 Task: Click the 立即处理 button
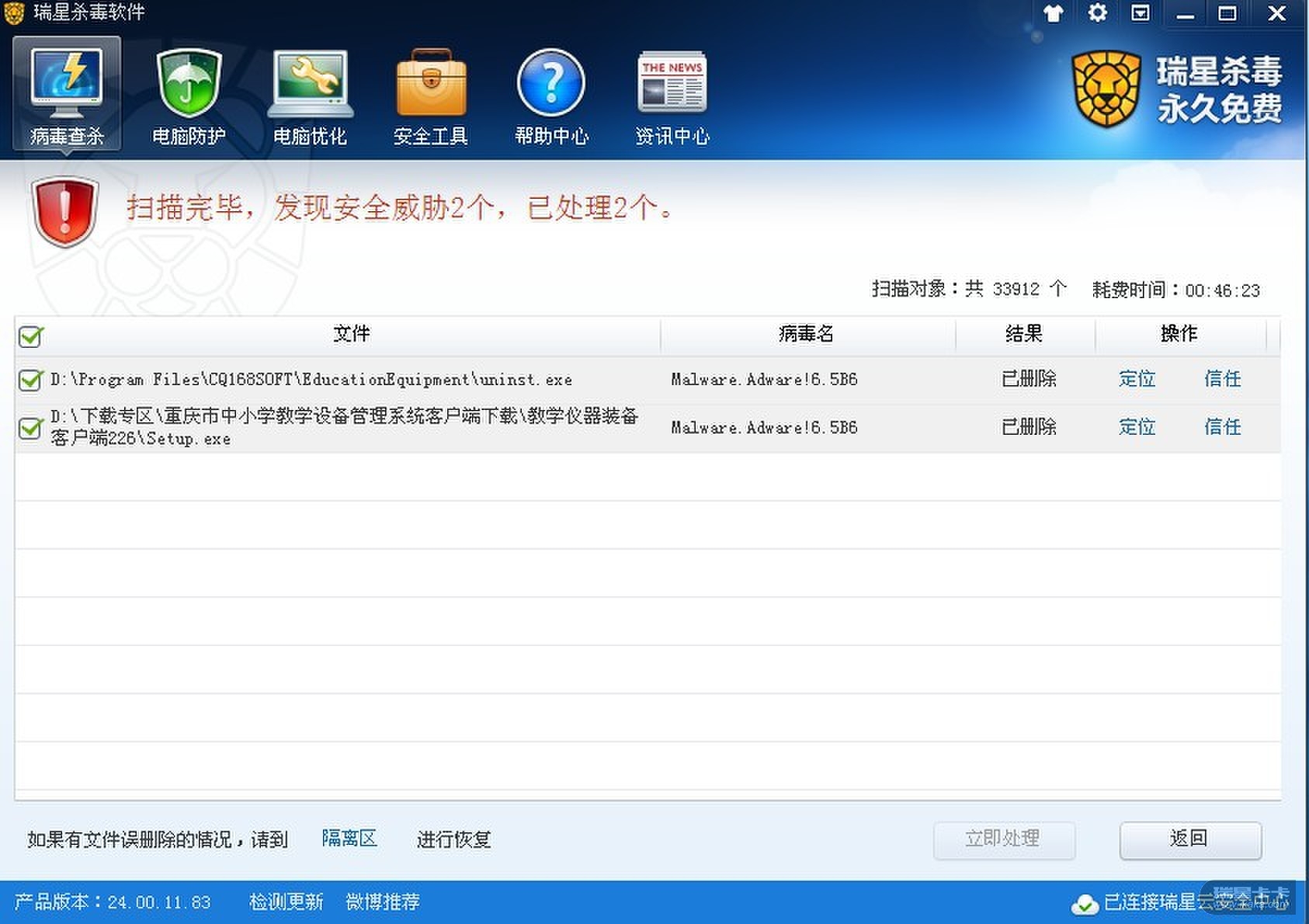tap(1004, 839)
